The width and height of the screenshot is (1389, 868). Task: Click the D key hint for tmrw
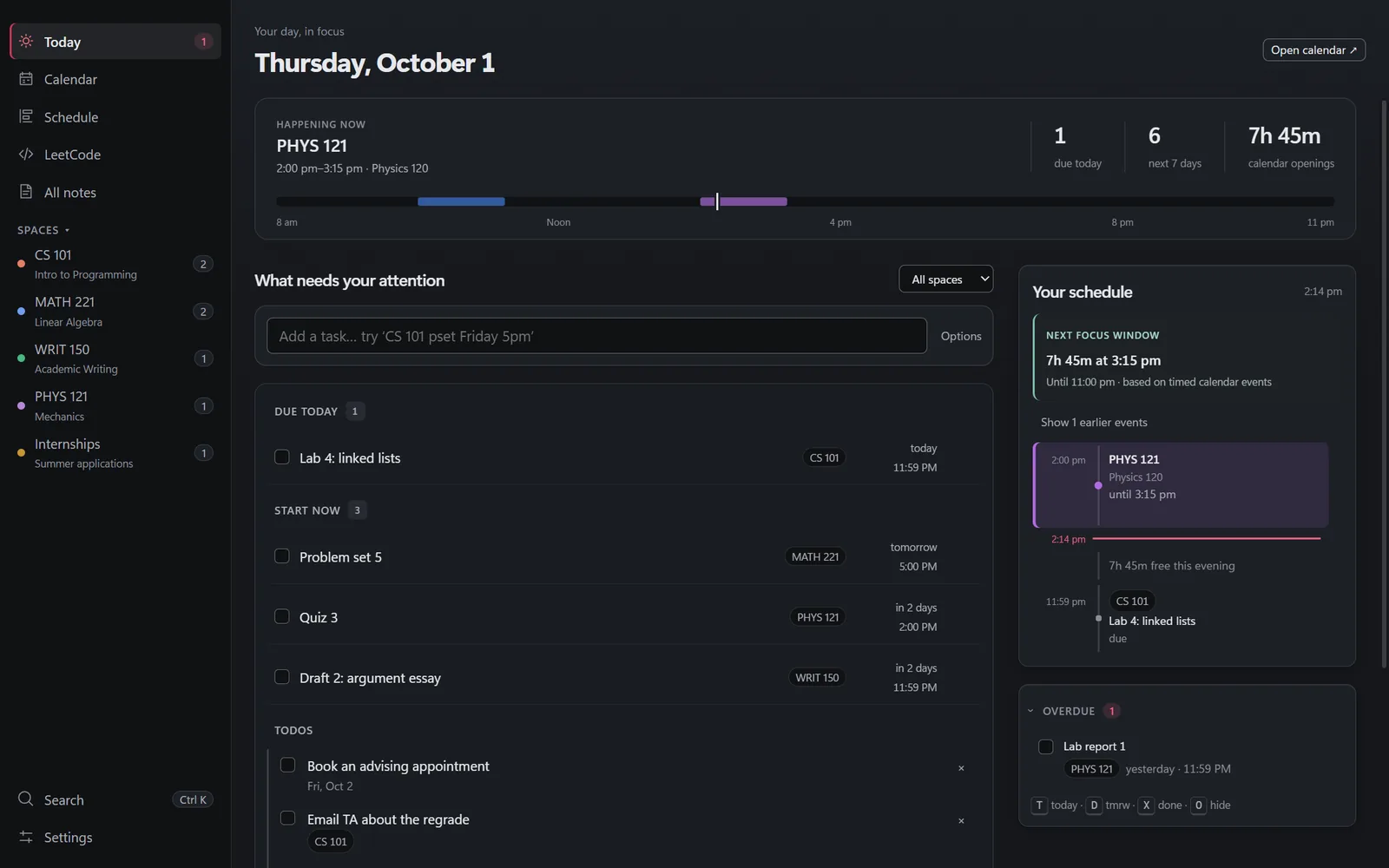tap(1094, 806)
